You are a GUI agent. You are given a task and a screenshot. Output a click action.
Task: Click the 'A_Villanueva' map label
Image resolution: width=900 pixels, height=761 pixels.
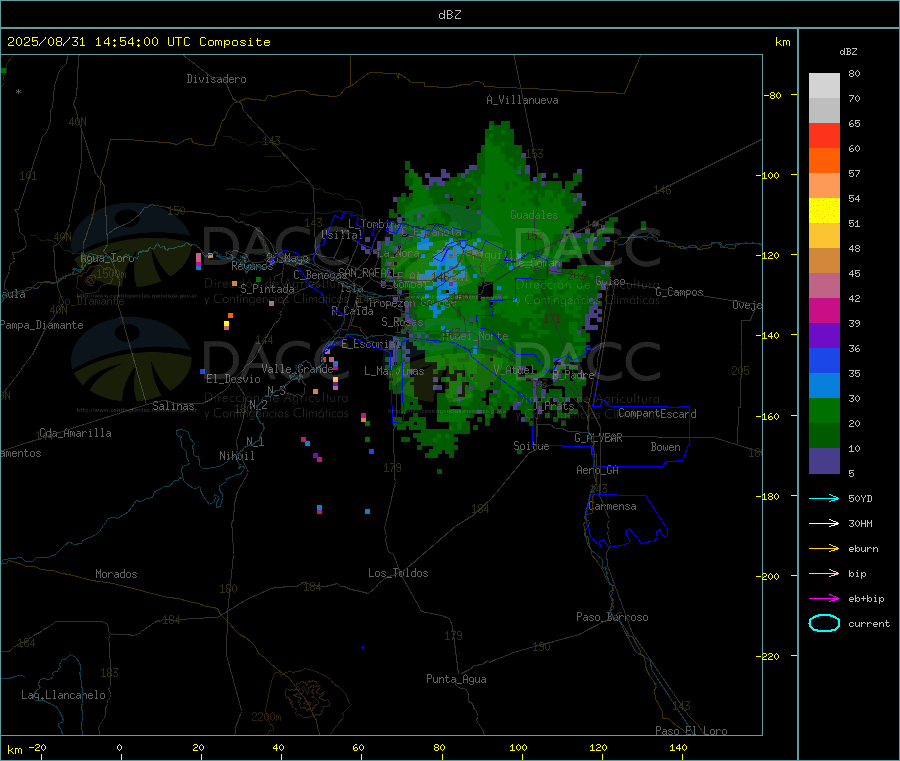click(x=522, y=100)
